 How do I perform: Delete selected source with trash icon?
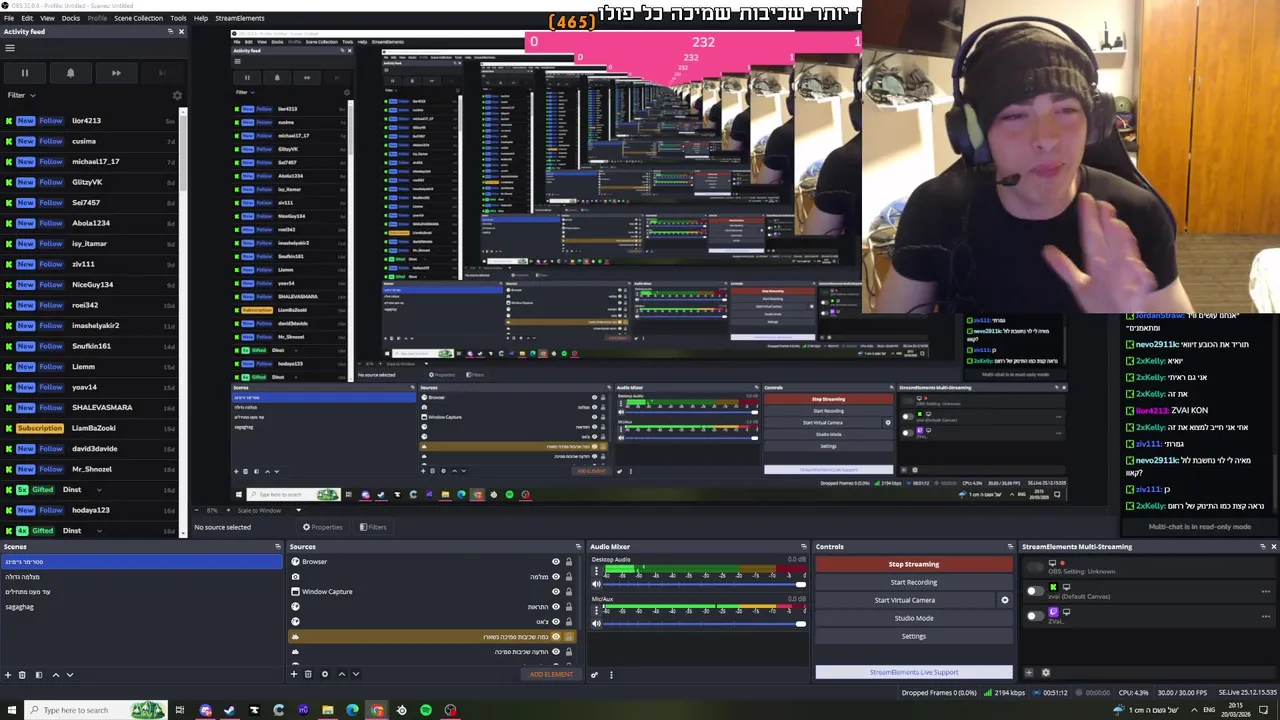coord(308,674)
